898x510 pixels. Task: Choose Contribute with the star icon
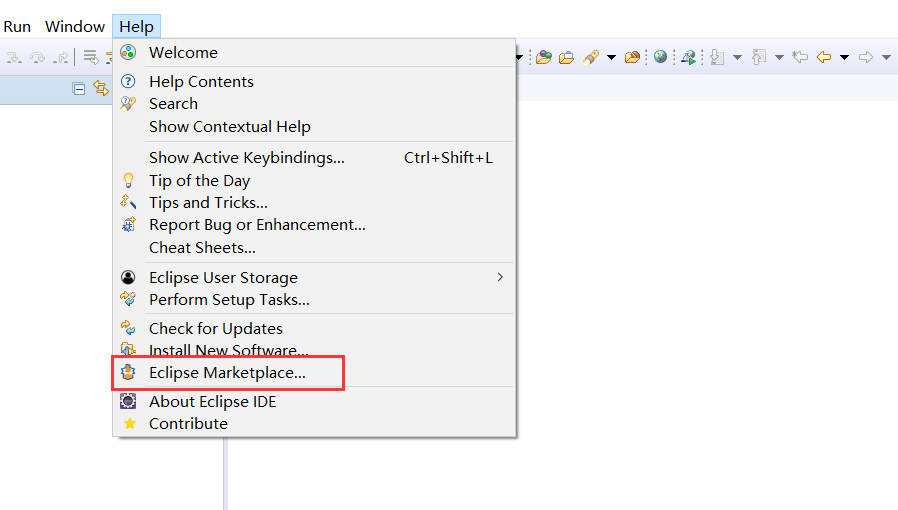click(x=314, y=424)
